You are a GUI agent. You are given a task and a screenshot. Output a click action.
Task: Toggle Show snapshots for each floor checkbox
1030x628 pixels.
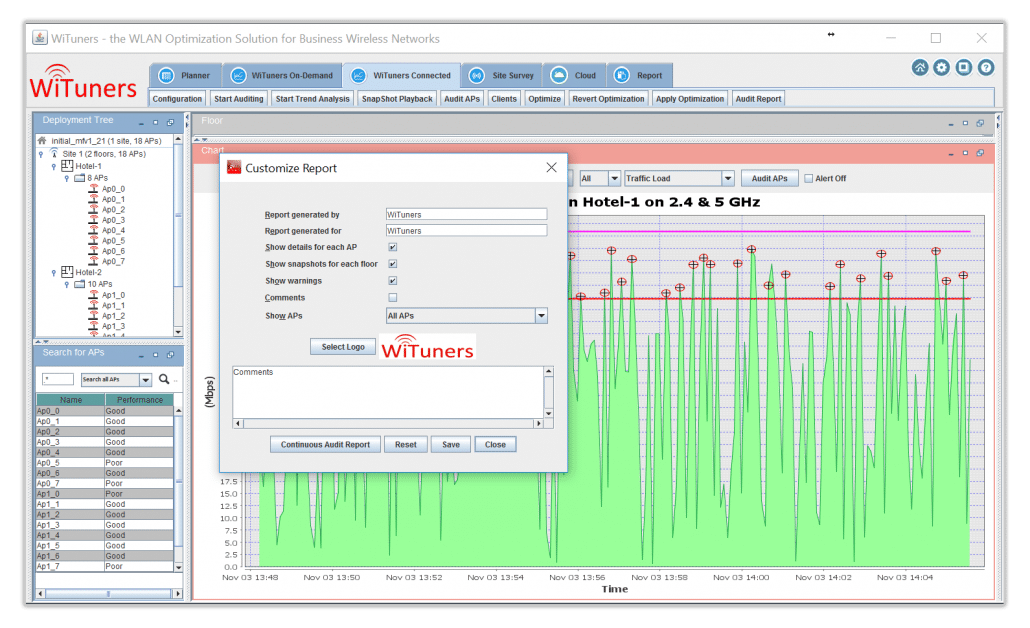[x=393, y=263]
